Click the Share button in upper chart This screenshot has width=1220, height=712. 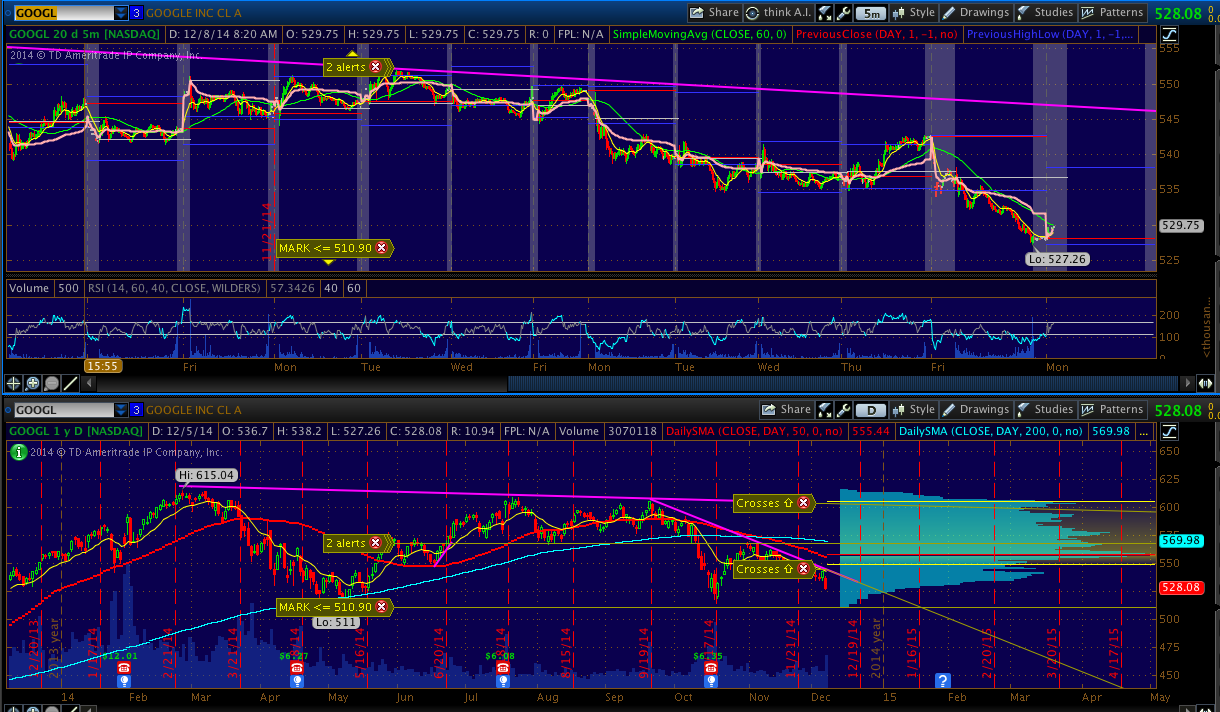click(x=714, y=13)
